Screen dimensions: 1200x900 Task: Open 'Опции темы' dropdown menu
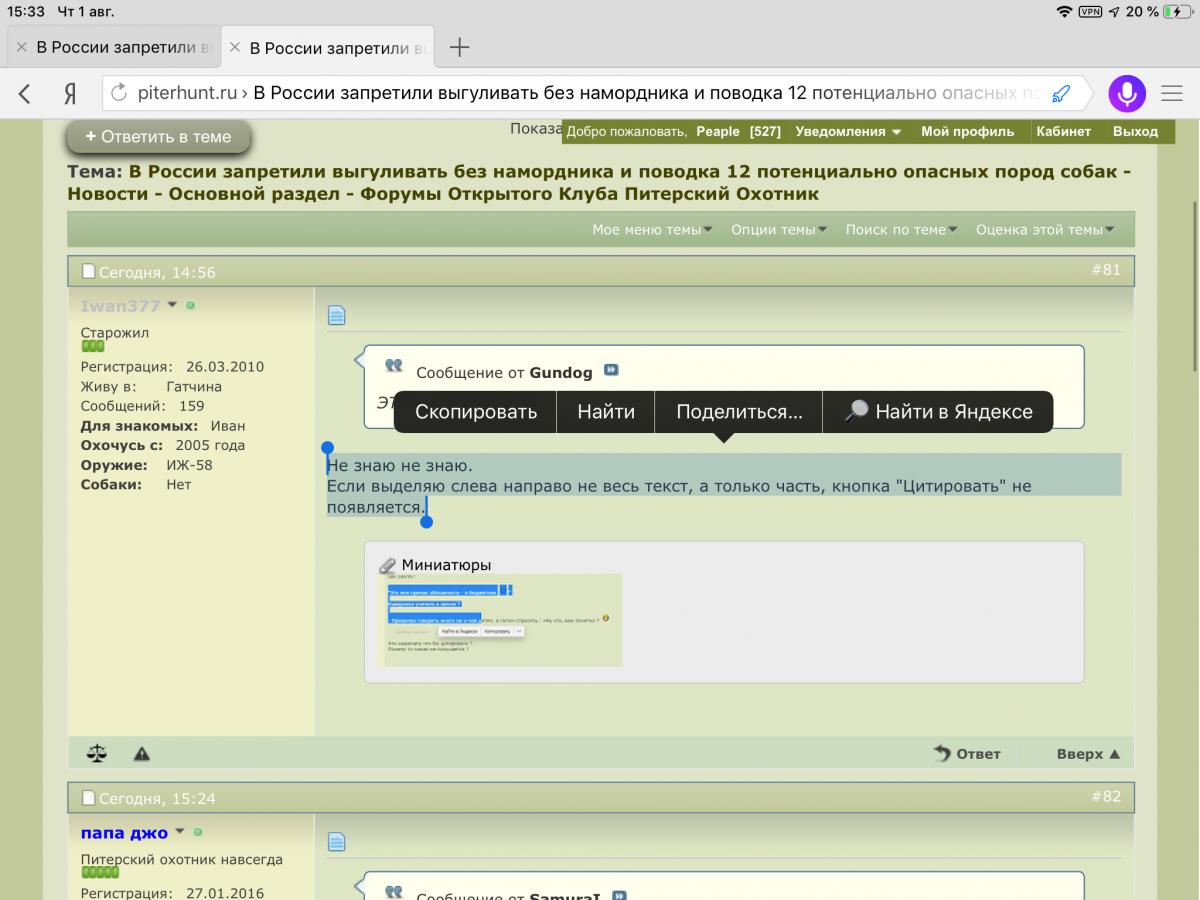click(x=778, y=230)
